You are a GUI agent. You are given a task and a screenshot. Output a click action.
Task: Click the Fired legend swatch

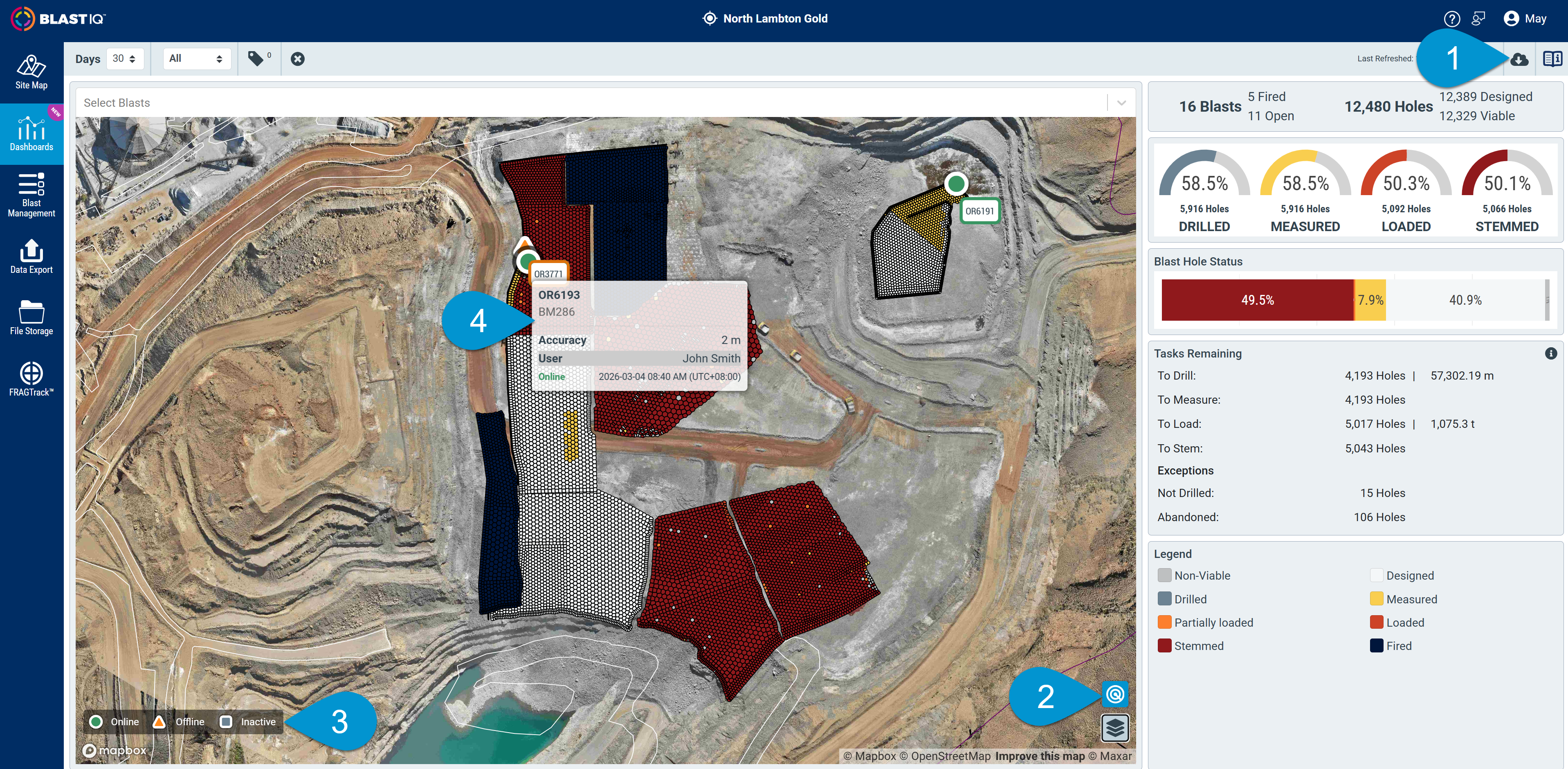[x=1376, y=645]
